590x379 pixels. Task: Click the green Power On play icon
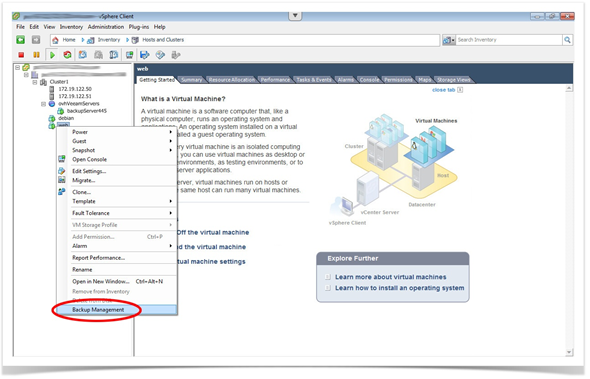(52, 55)
